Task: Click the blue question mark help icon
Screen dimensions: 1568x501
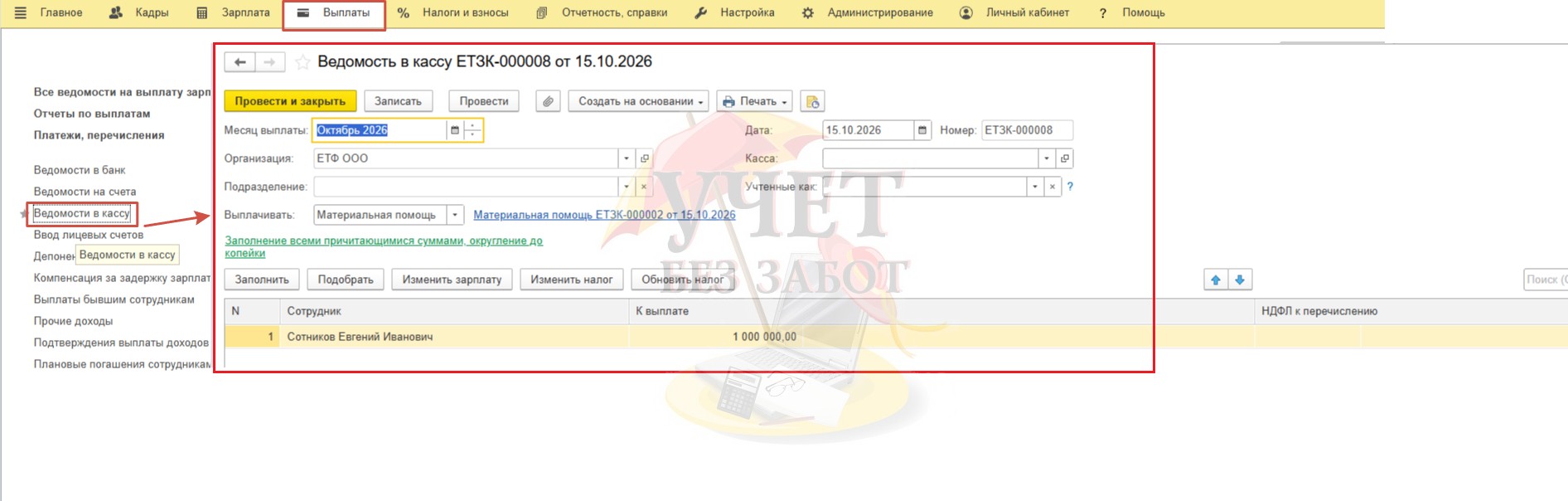Action: (1070, 187)
